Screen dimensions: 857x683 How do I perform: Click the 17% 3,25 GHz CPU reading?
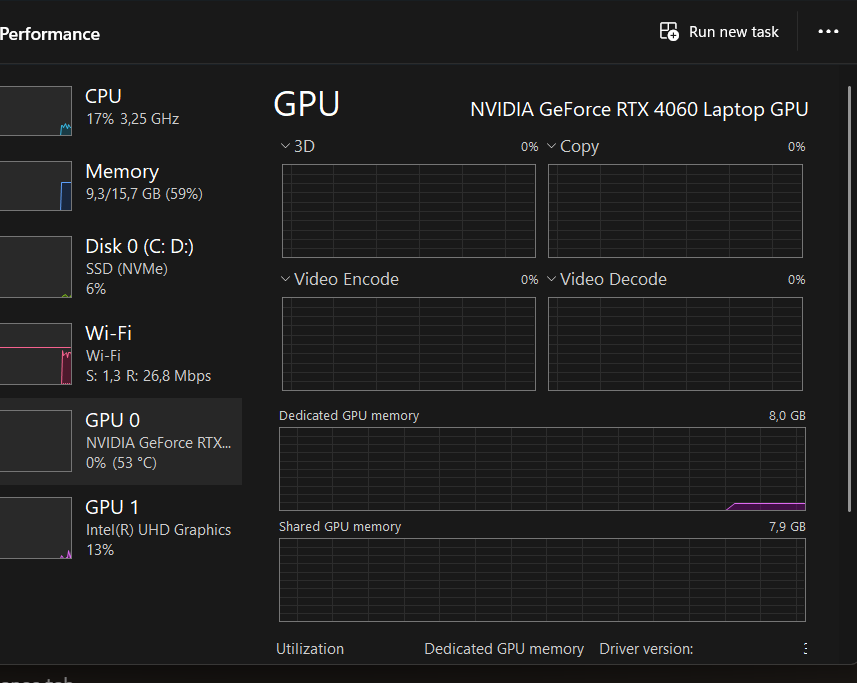coord(132,119)
